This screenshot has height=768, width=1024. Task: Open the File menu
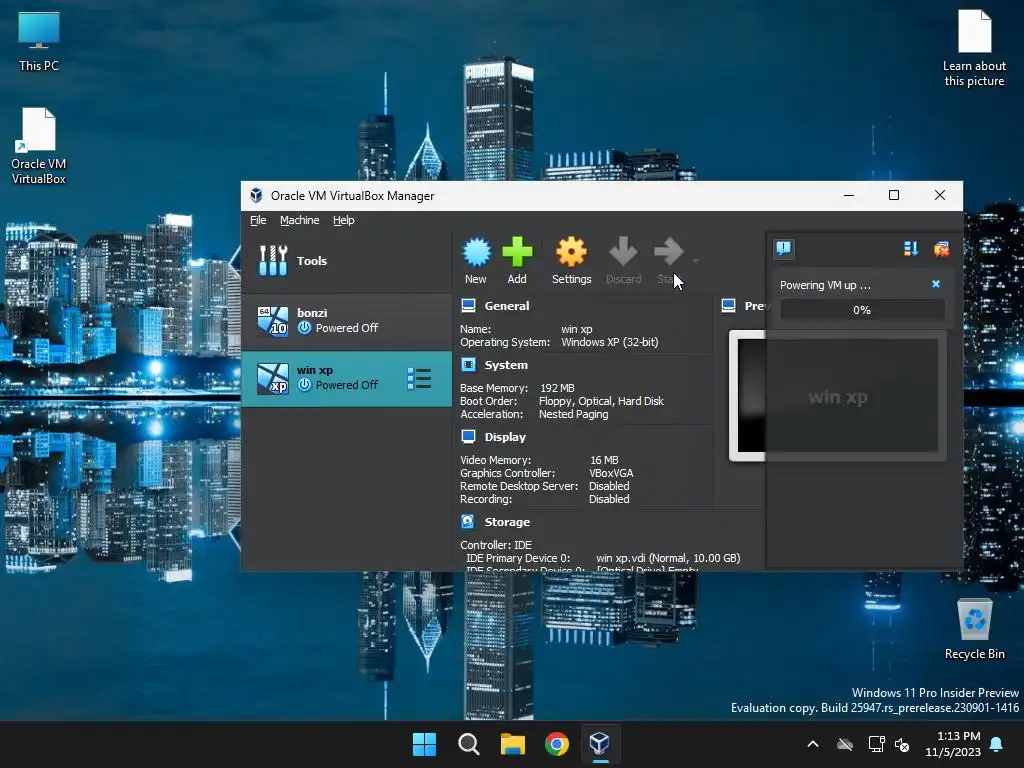[x=258, y=220]
